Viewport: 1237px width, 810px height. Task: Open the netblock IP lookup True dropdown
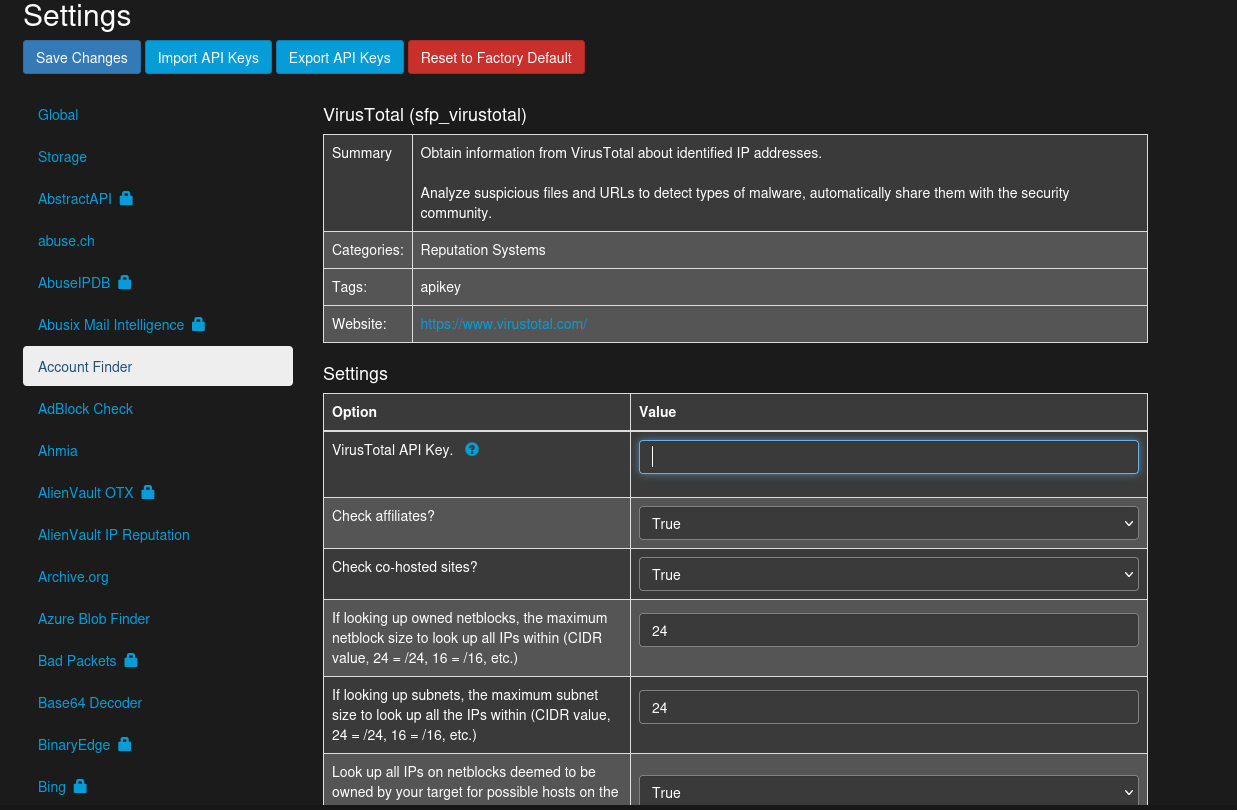pos(888,792)
